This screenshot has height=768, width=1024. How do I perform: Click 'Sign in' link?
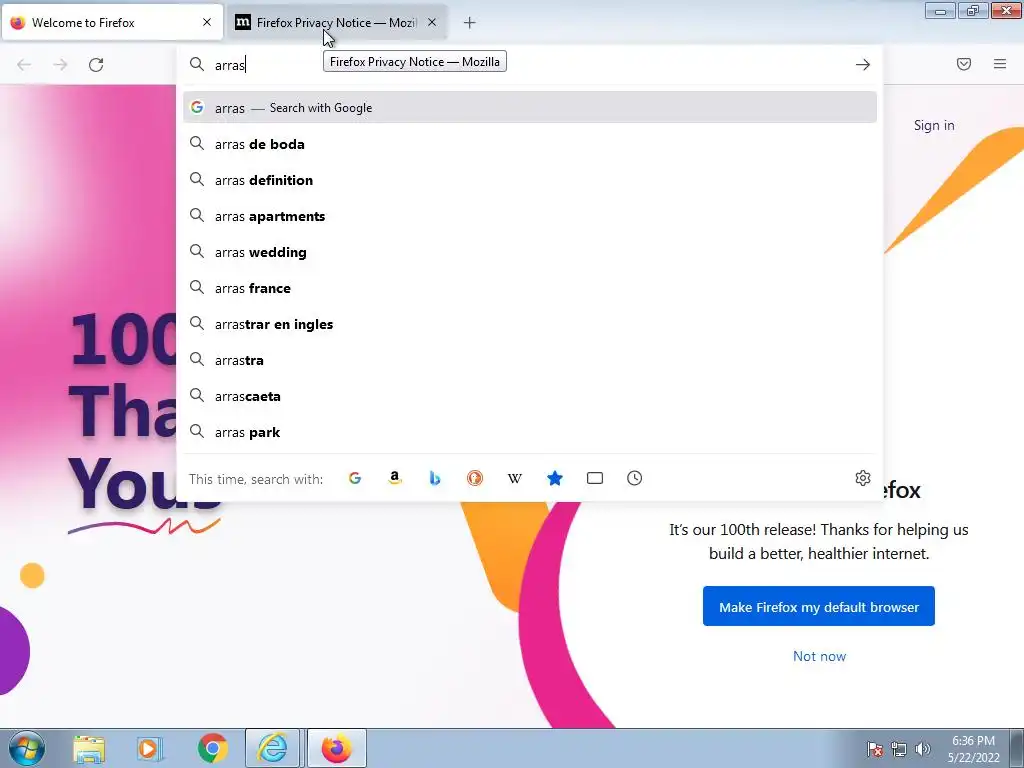click(934, 125)
